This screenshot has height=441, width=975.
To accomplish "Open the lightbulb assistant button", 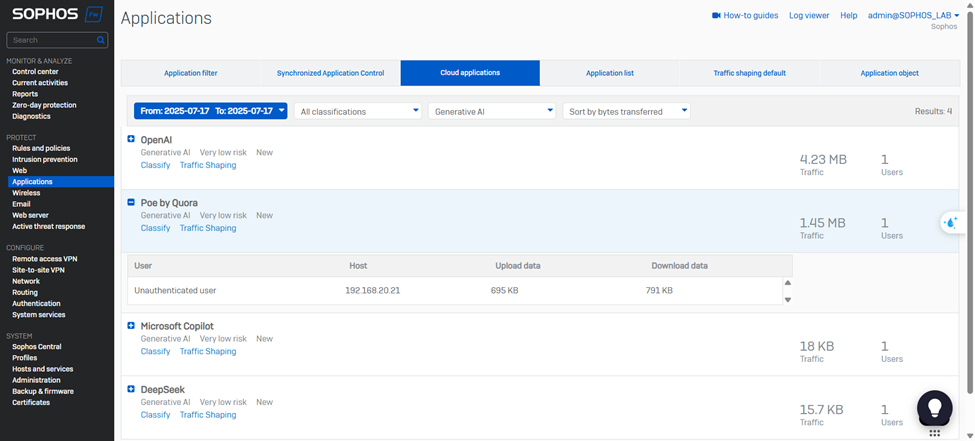I will point(934,407).
